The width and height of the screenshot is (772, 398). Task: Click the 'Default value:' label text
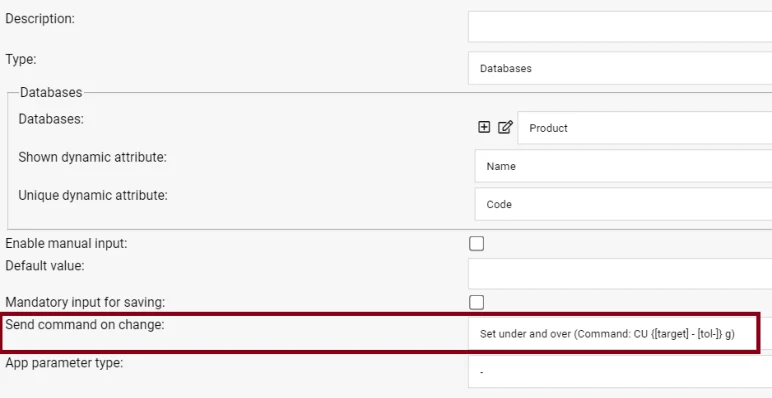pos(45,265)
